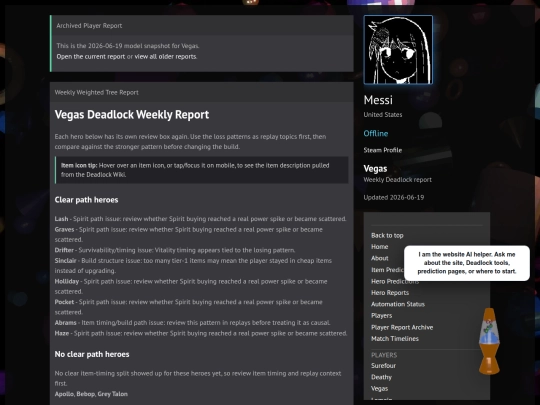The width and height of the screenshot is (540, 405).
Task: Click the Offline status text
Action: click(376, 134)
